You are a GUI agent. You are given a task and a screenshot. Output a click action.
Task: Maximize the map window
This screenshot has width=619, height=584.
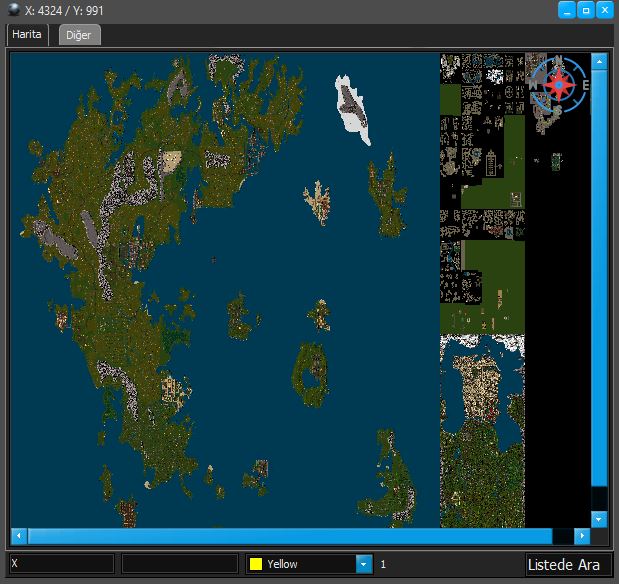pos(586,10)
